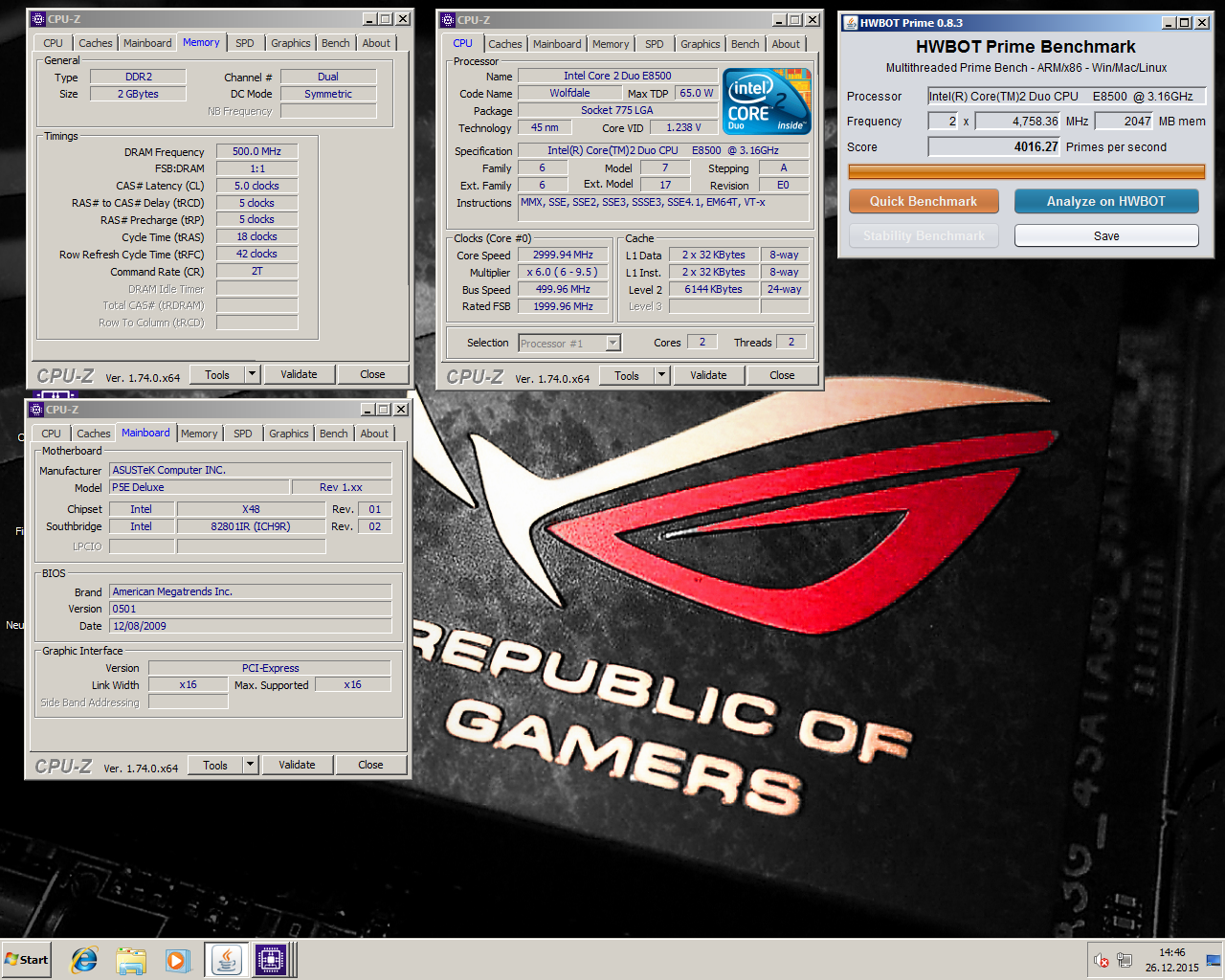The image size is (1225, 980).
Task: Open Windows Explorer folder icon in taskbar
Action: click(x=131, y=960)
